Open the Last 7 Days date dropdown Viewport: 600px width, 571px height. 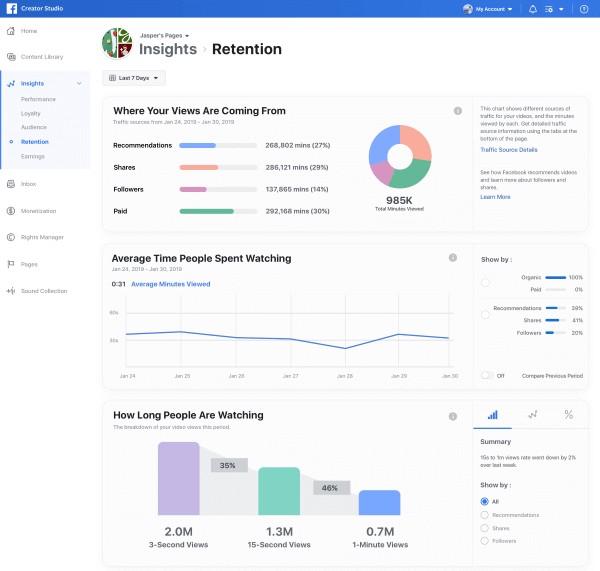pyautogui.click(x=134, y=78)
